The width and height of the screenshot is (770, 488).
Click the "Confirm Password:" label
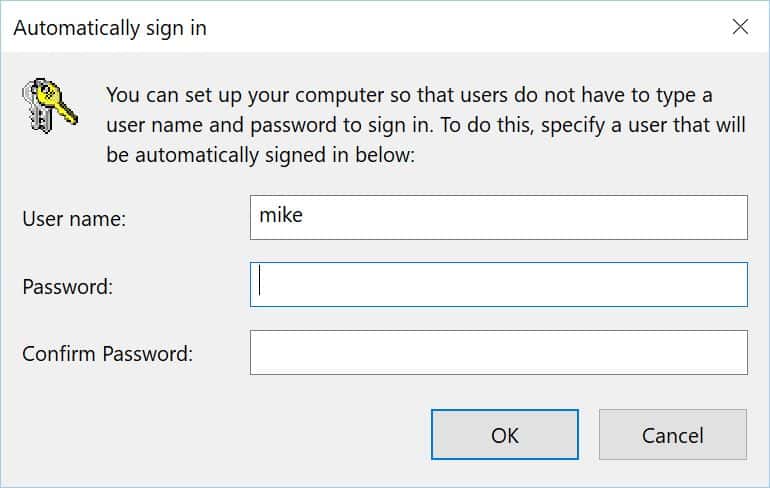(x=108, y=354)
